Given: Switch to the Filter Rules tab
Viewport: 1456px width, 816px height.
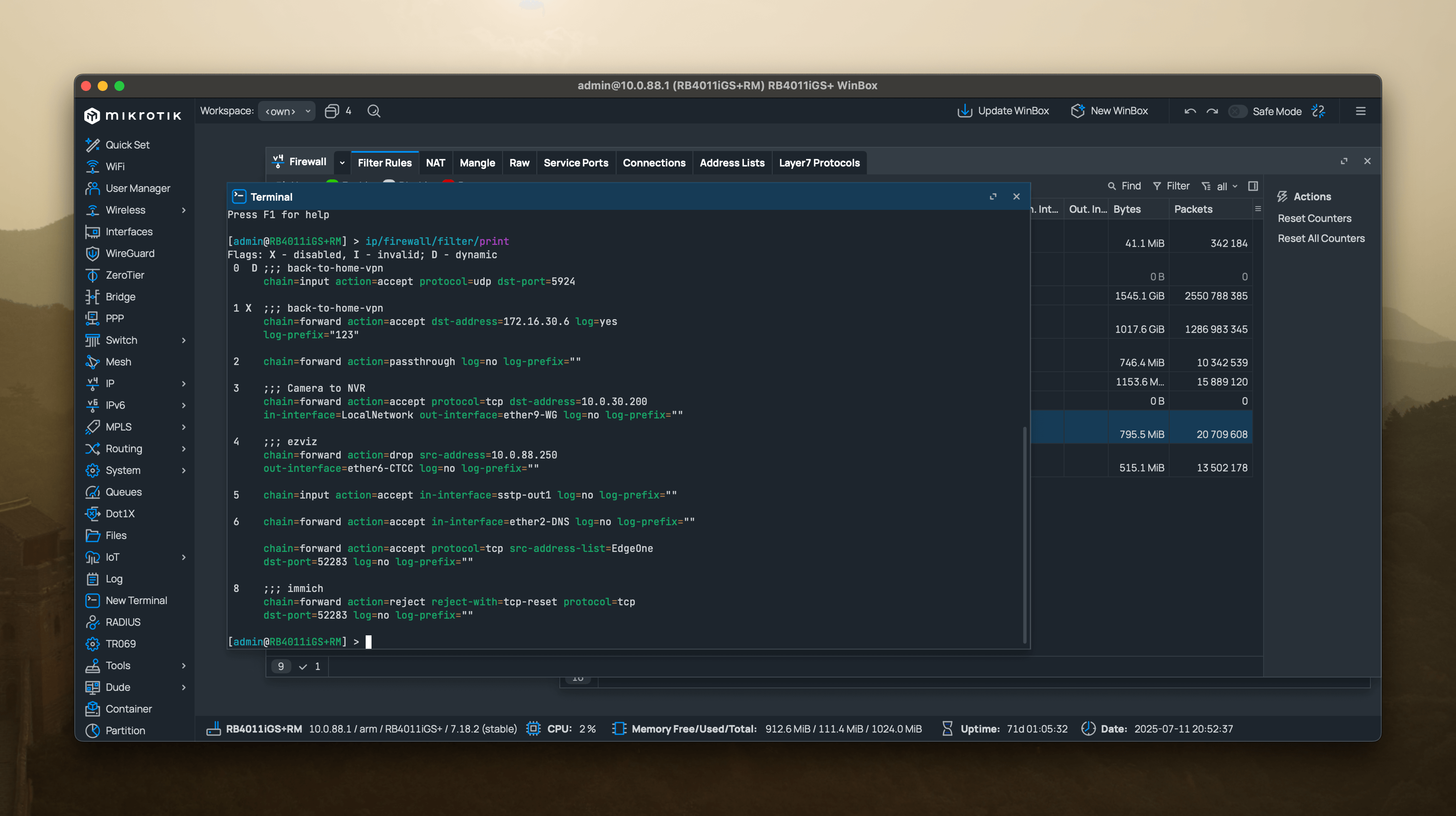Looking at the screenshot, I should point(385,163).
